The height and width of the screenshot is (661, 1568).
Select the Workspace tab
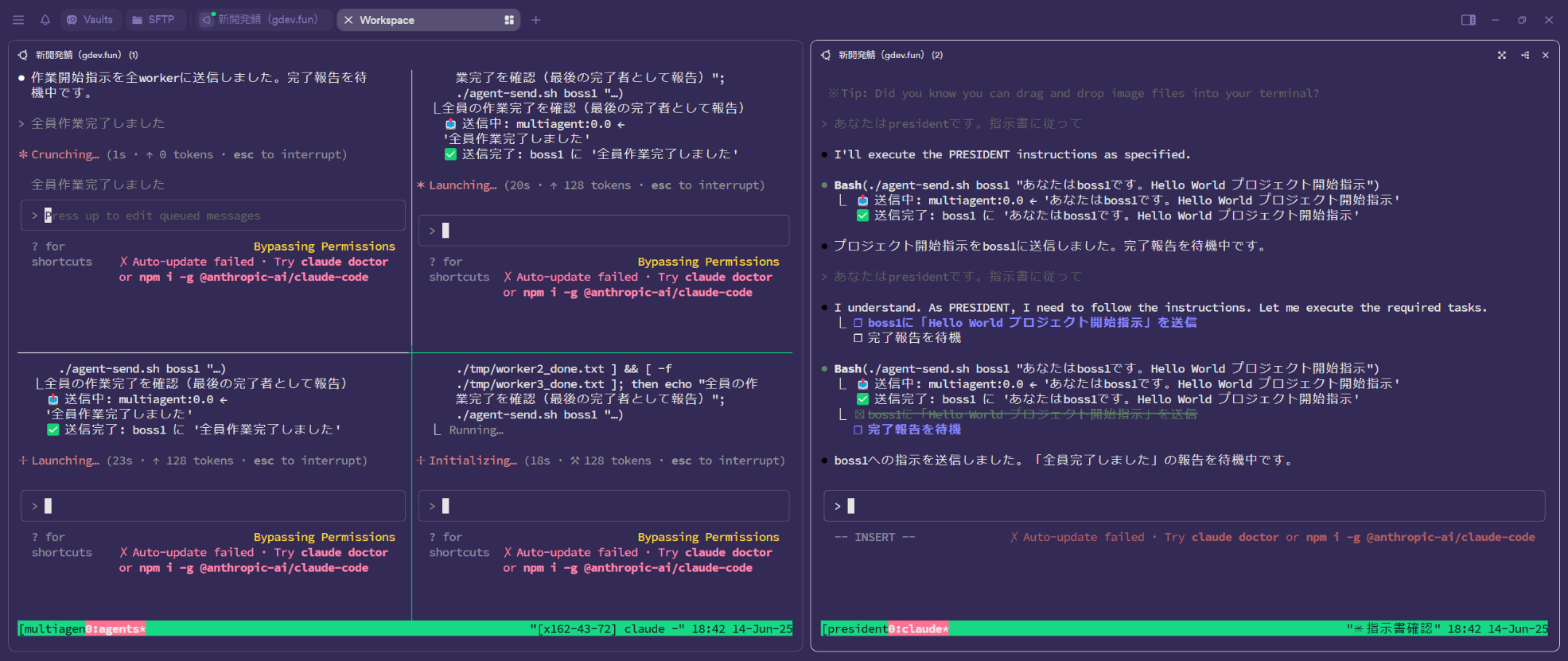tap(428, 20)
